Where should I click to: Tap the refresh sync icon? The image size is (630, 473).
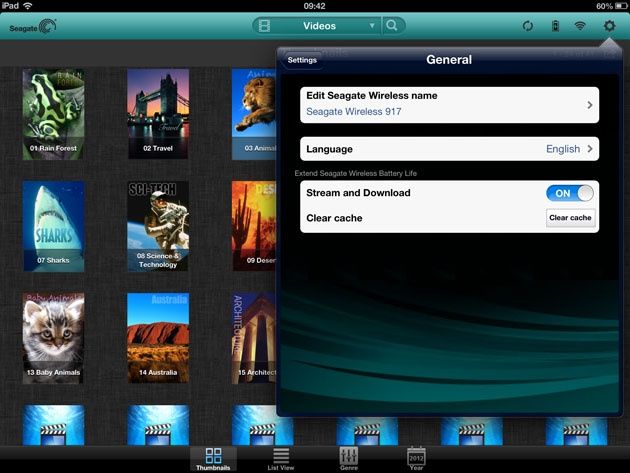pos(528,26)
